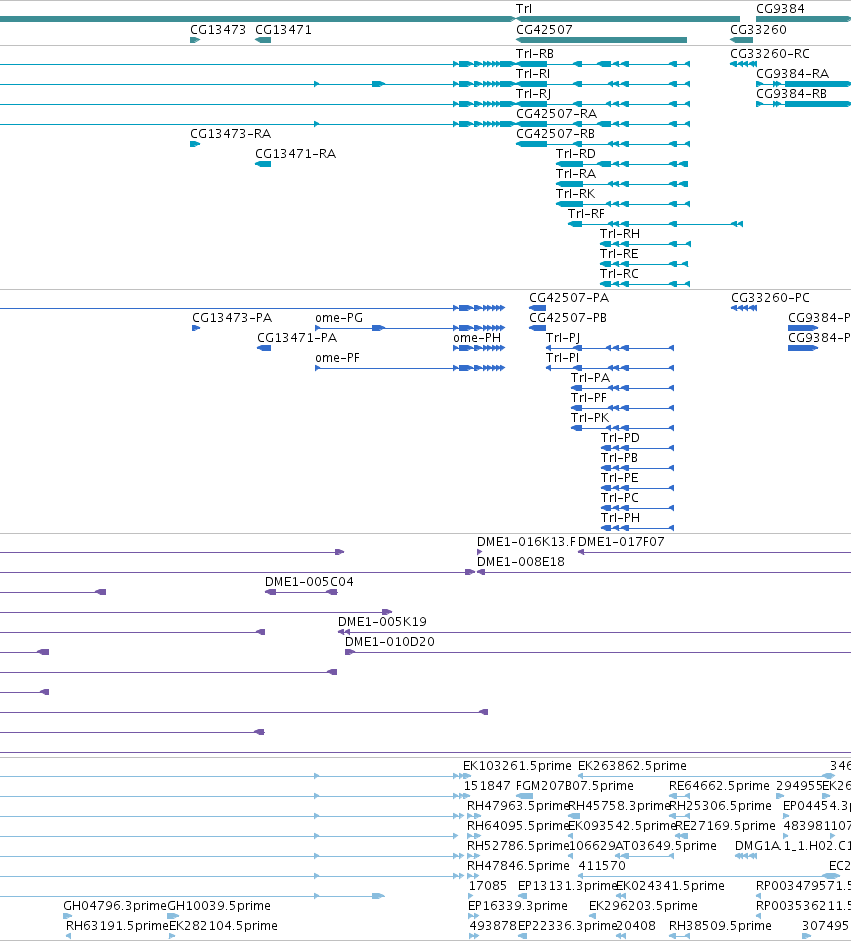
Task: Select protein label Trl-PA
Action: (x=590, y=377)
